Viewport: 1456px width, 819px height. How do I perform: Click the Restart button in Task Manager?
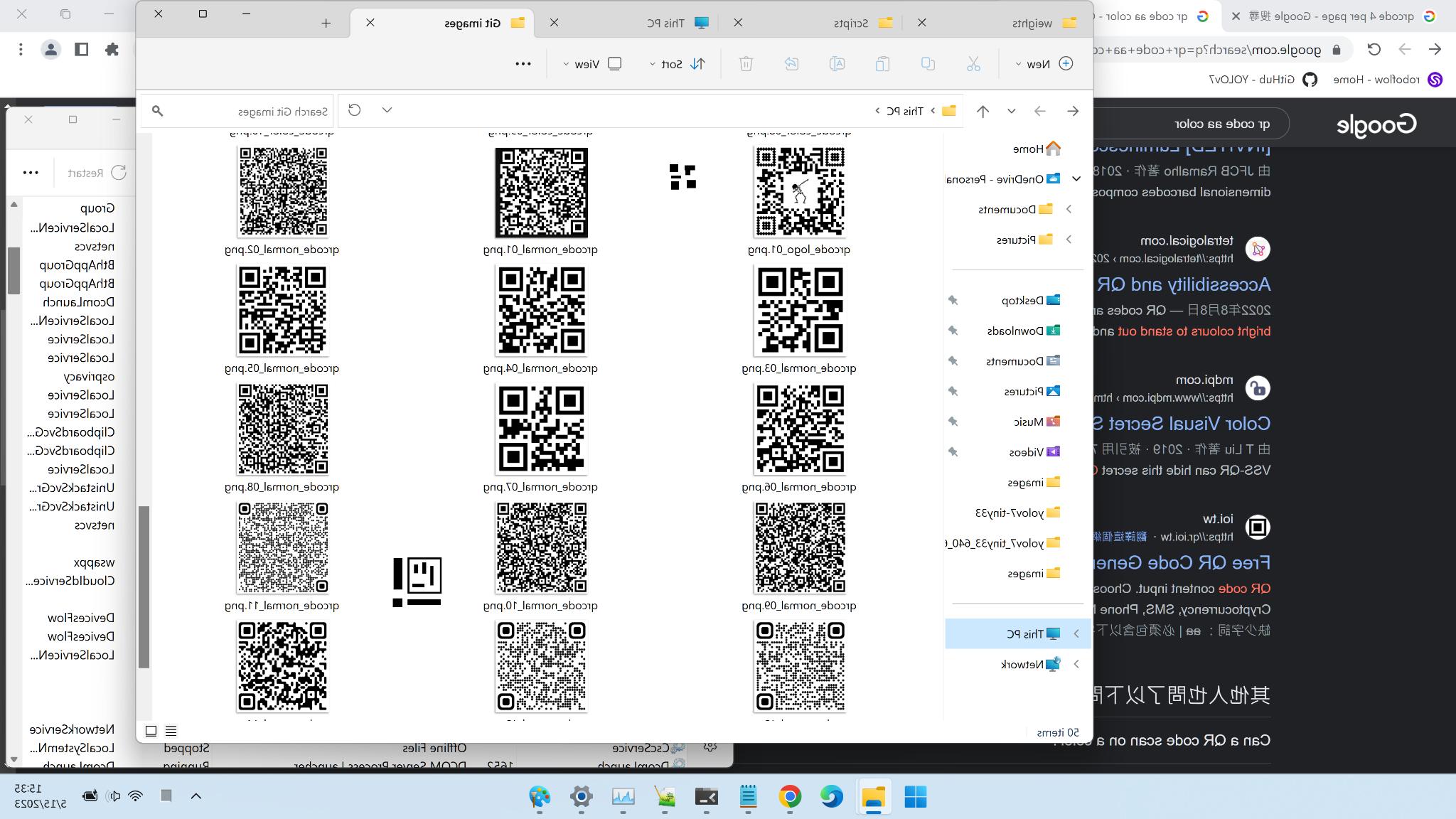(x=97, y=173)
